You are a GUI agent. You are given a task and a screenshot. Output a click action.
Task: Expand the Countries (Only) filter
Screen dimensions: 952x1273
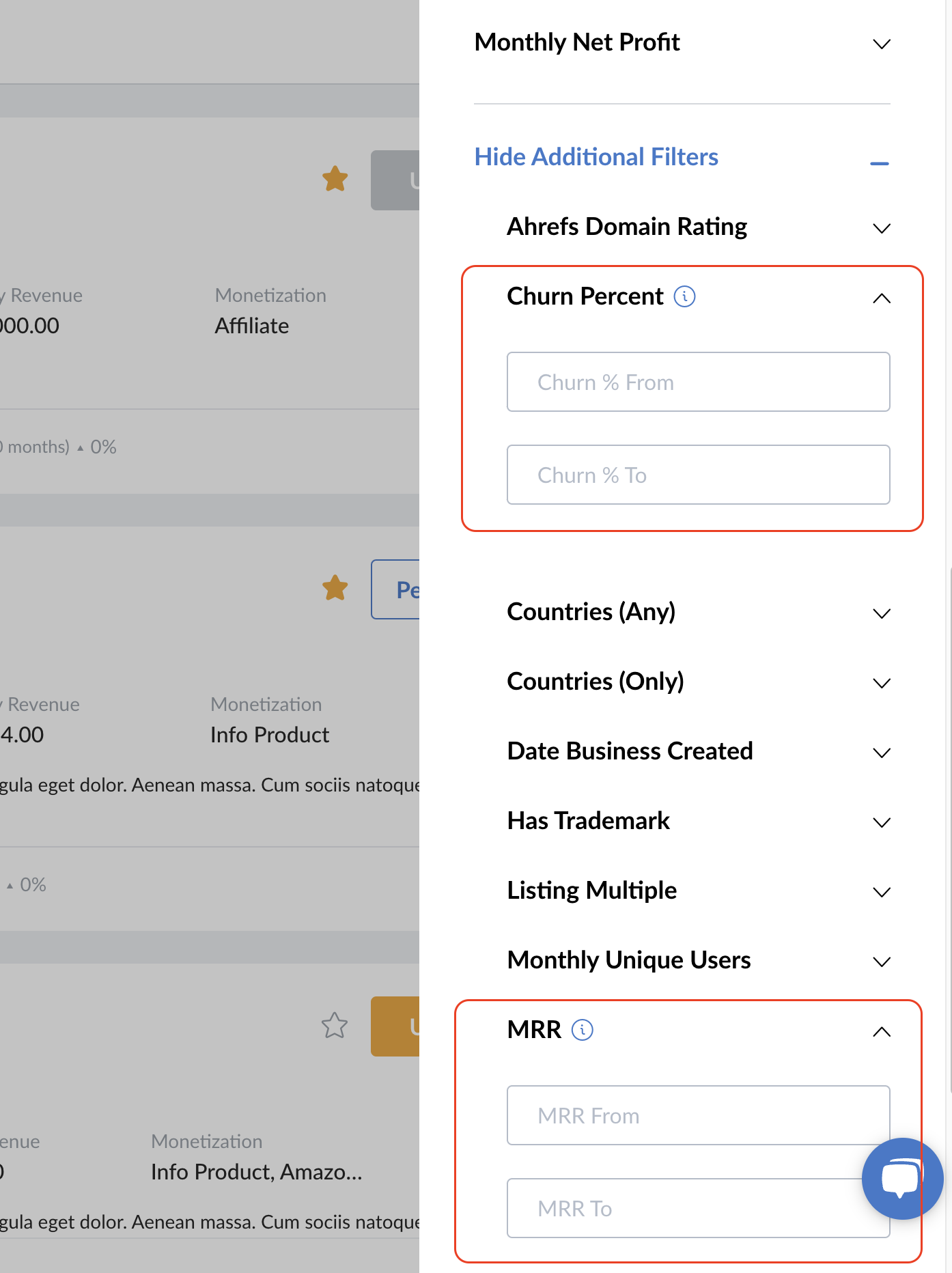[882, 683]
